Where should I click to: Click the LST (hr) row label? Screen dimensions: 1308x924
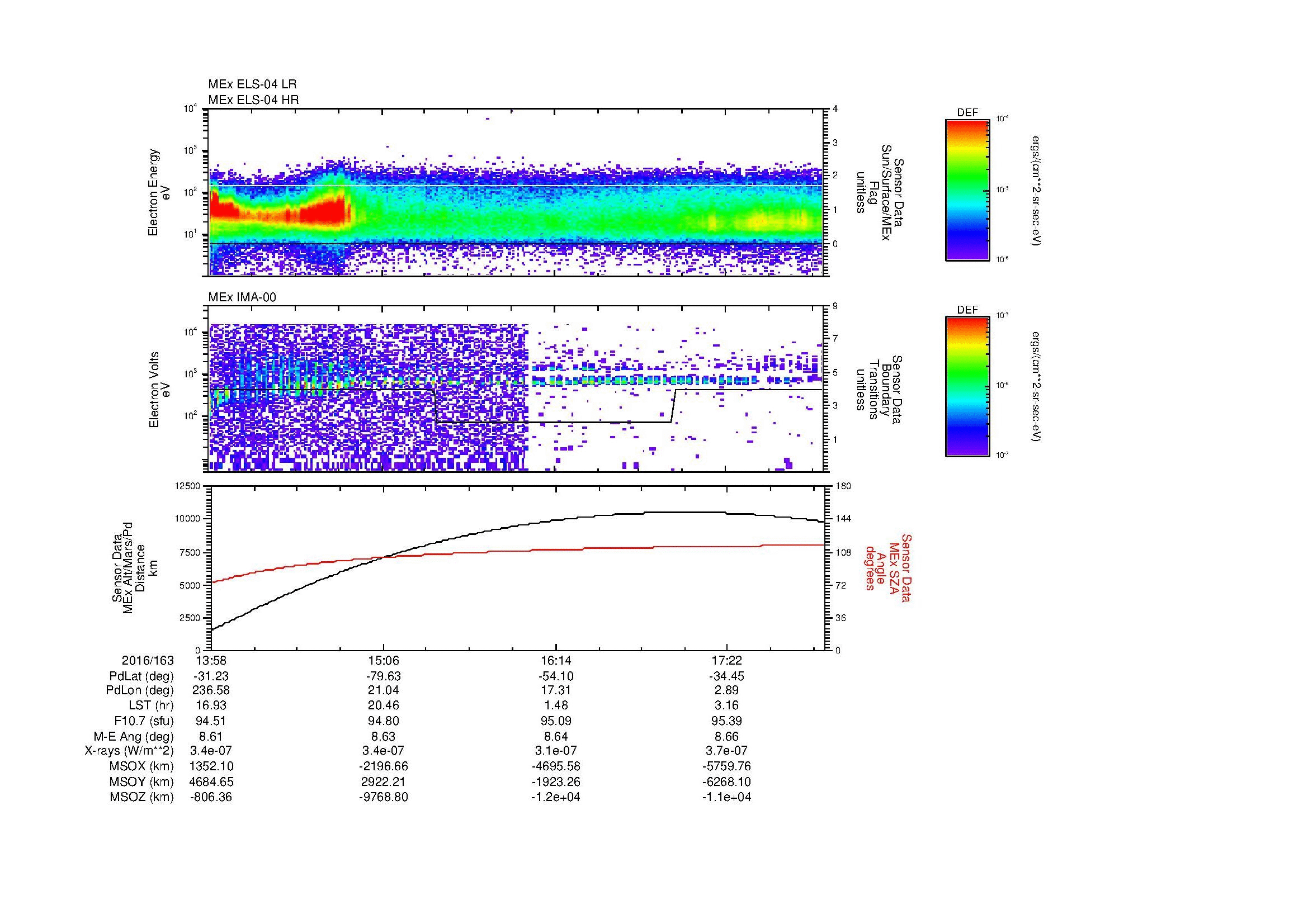tap(152, 706)
